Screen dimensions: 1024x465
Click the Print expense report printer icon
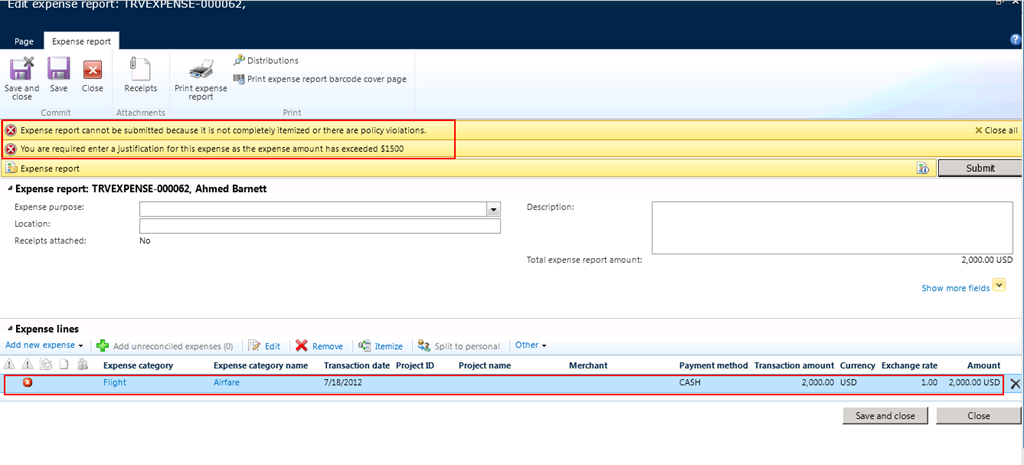[201, 72]
